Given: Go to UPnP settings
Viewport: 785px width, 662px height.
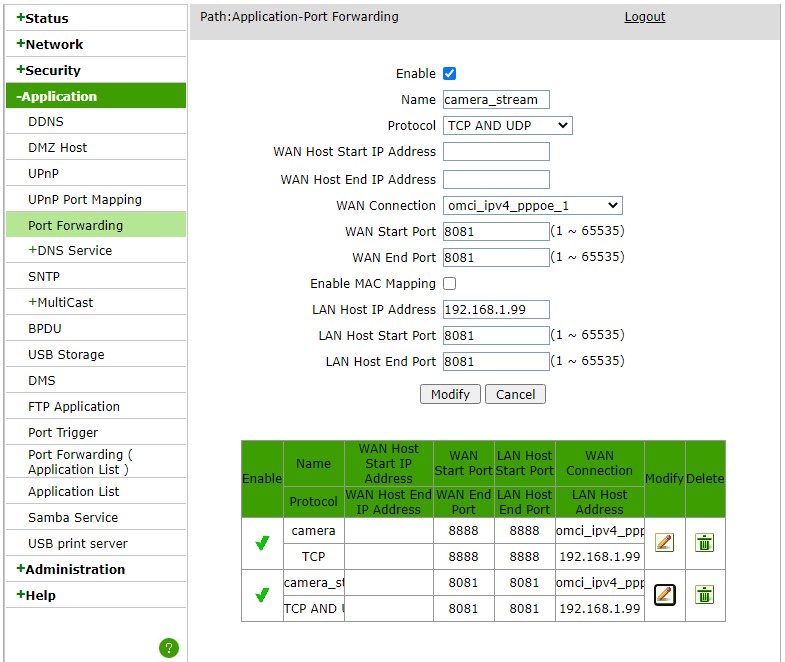Looking at the screenshot, I should coord(44,174).
